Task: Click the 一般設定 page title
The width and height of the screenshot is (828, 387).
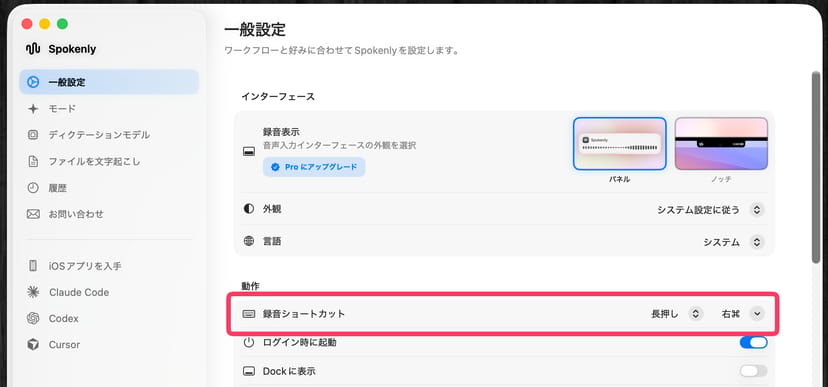Action: click(x=255, y=29)
